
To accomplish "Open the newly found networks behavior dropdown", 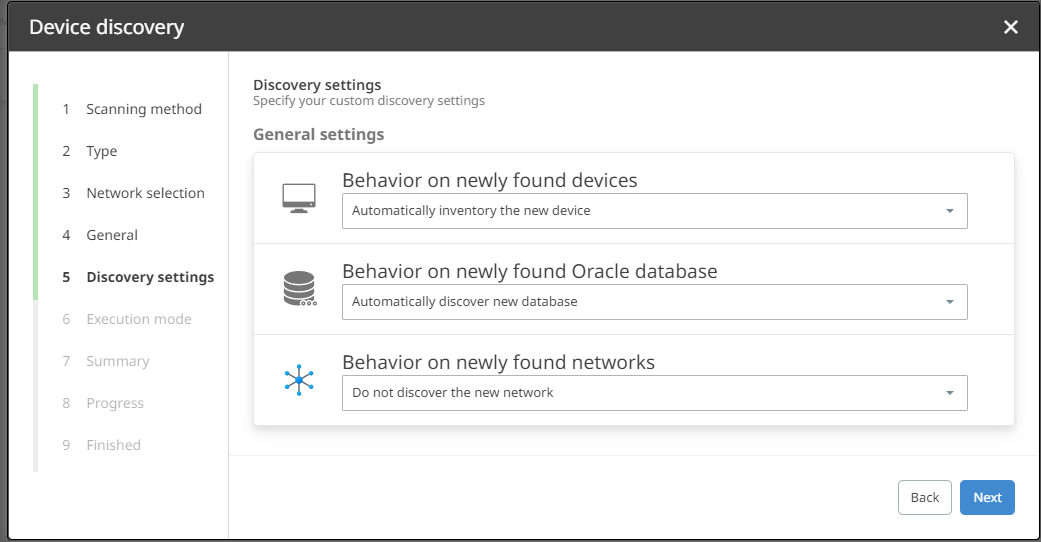I will pos(654,393).
